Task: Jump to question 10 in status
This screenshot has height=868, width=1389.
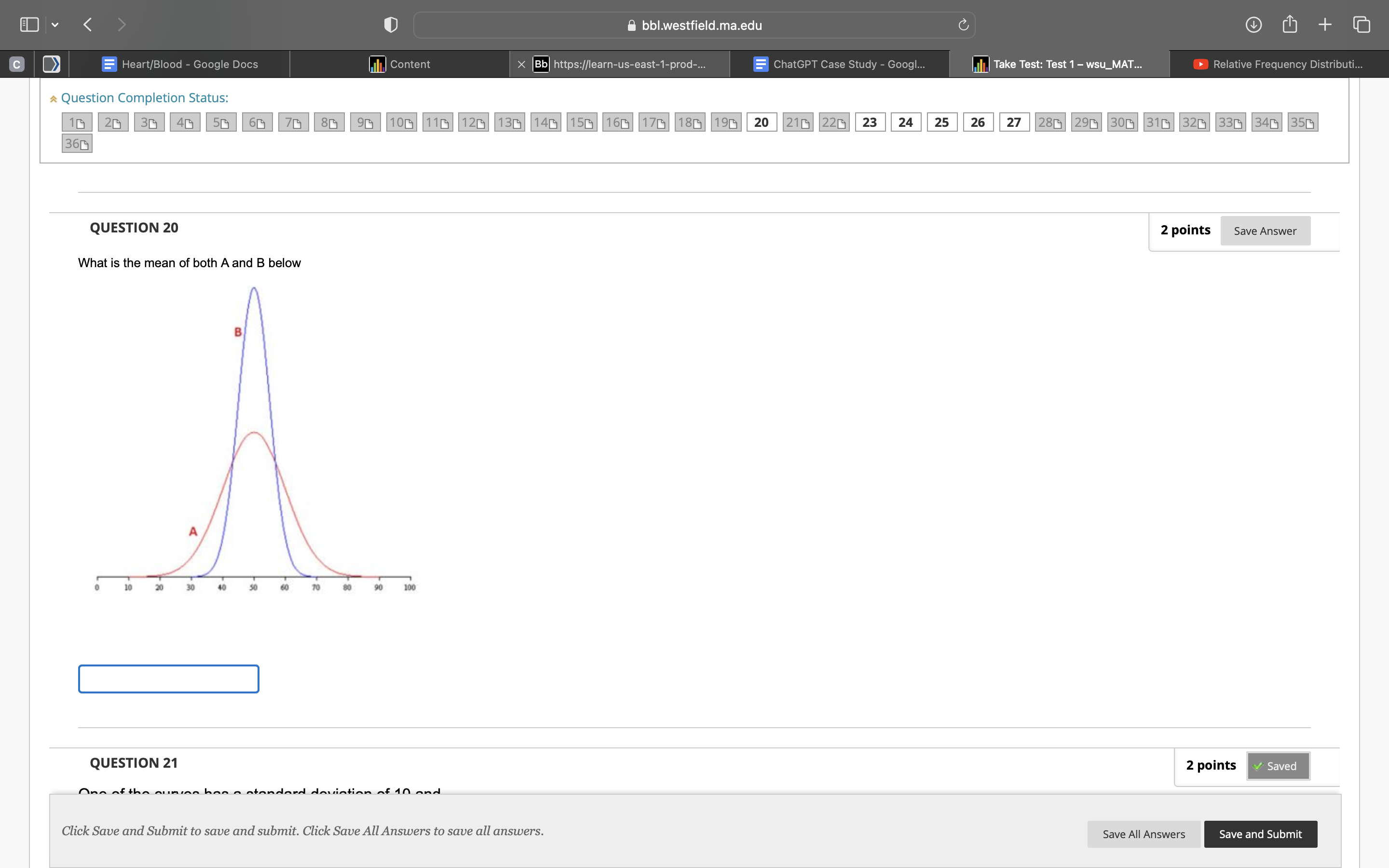Action: tap(401, 122)
